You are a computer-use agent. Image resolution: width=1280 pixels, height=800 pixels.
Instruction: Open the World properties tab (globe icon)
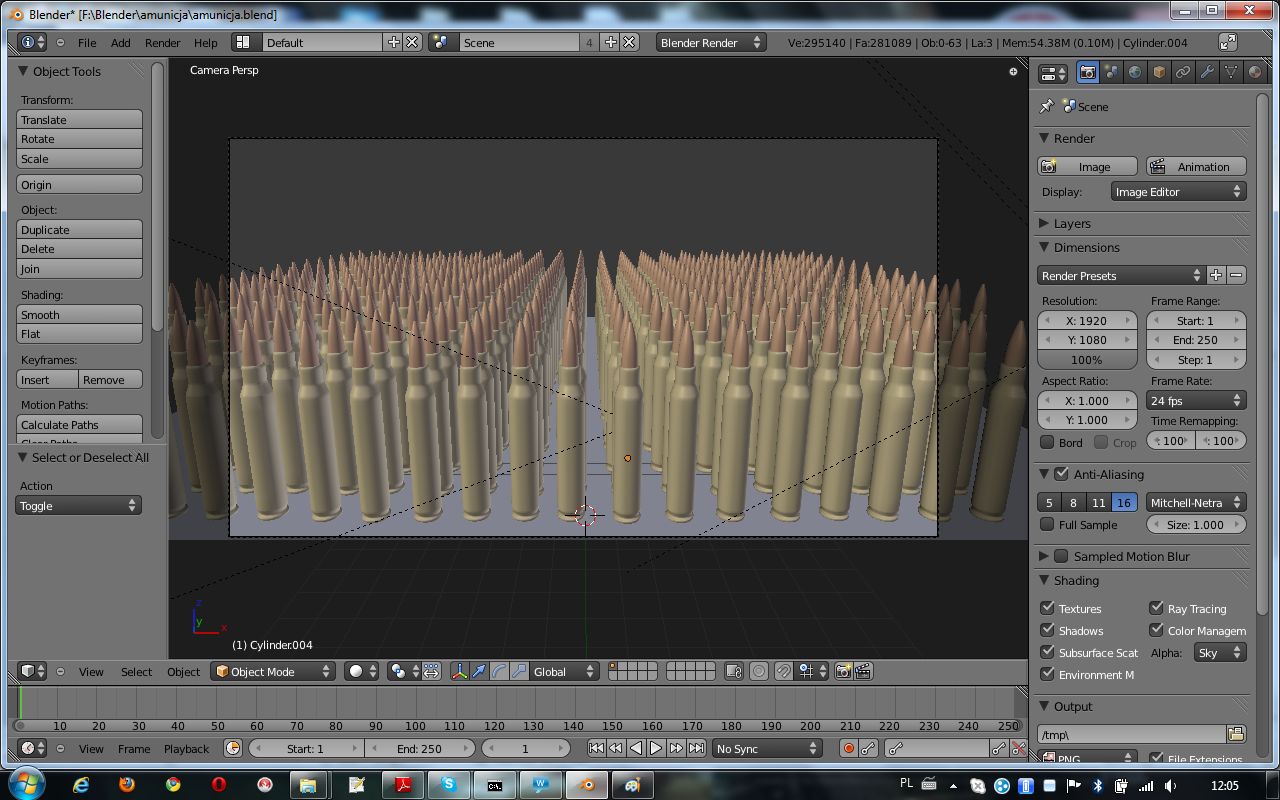(1135, 73)
